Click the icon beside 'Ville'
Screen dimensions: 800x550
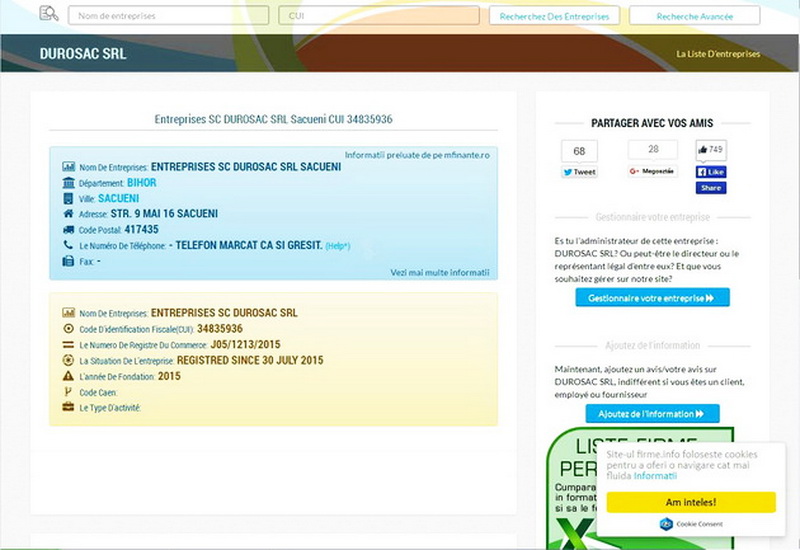coord(68,198)
